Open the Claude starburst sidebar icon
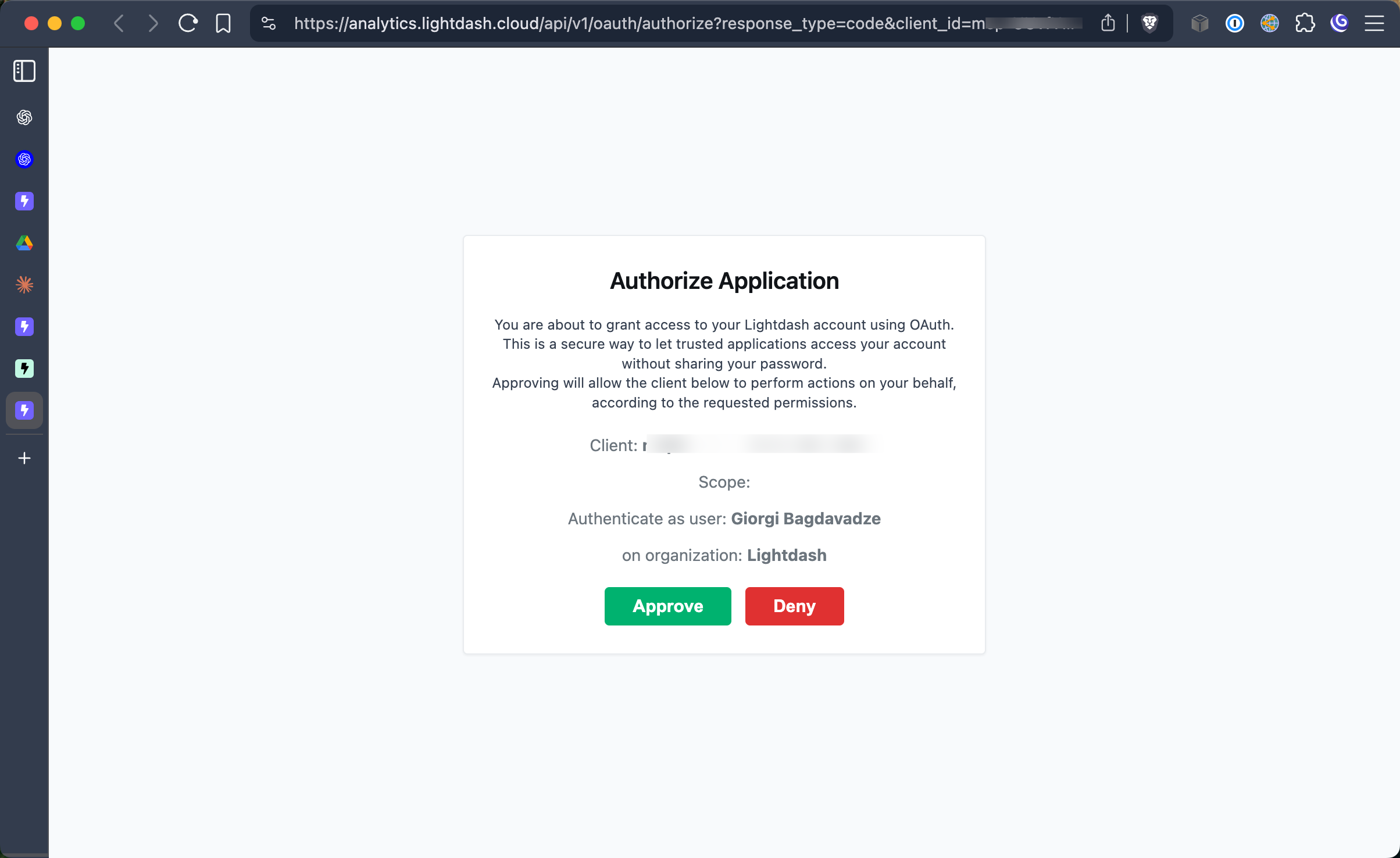Viewport: 1400px width, 858px height. [24, 285]
